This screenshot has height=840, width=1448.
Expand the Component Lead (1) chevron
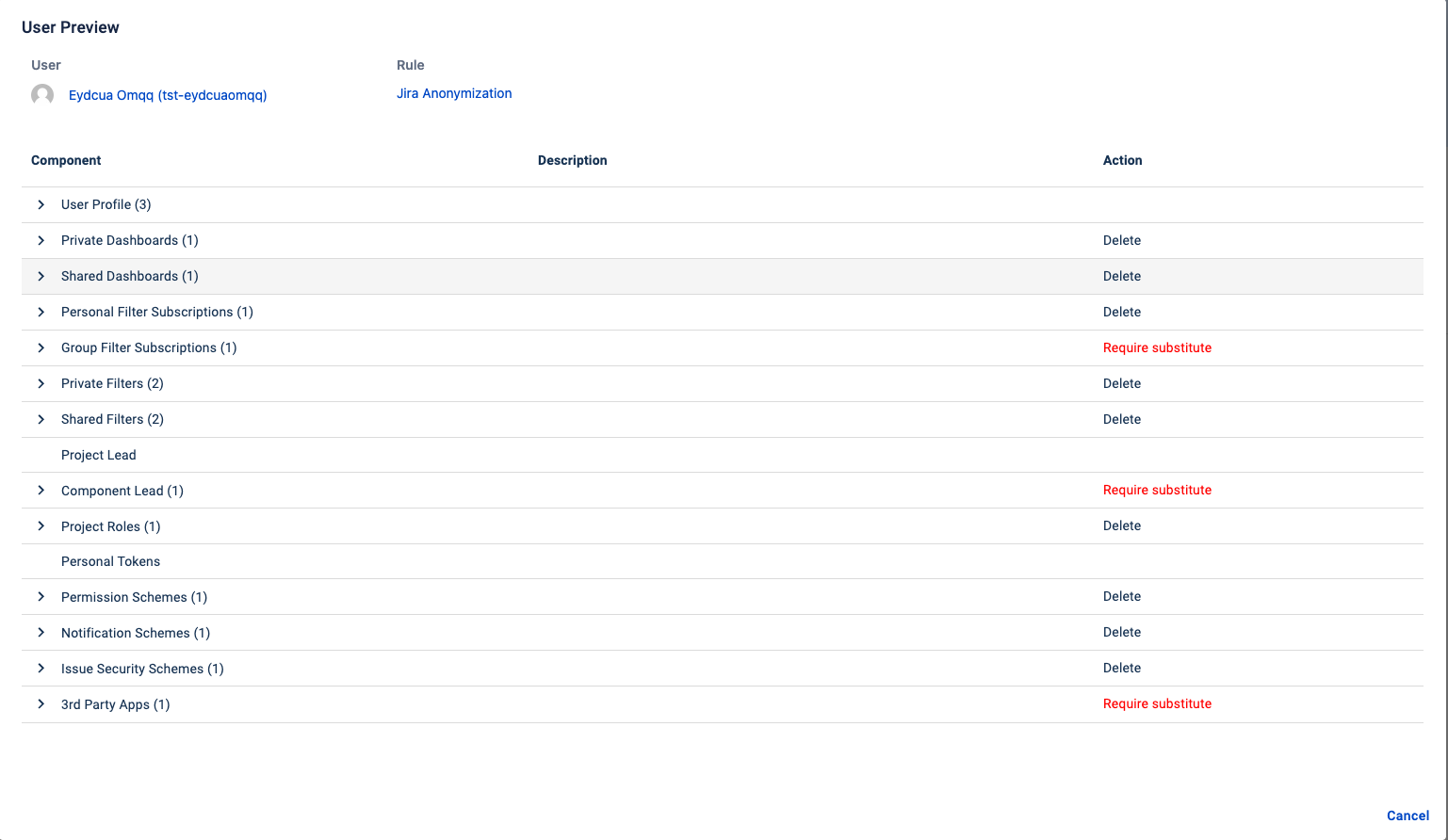click(x=41, y=491)
